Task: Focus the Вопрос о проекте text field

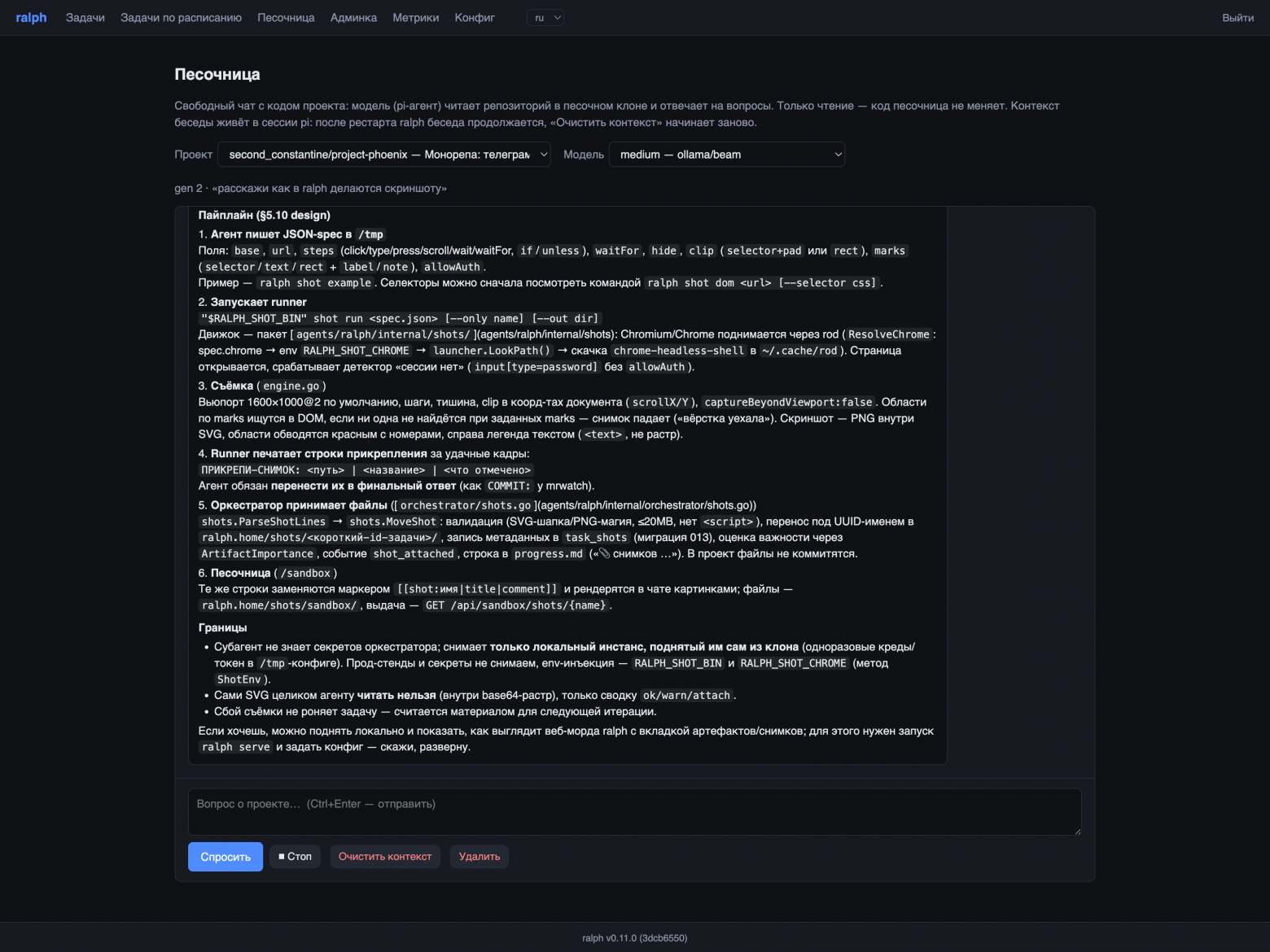Action: point(634,811)
